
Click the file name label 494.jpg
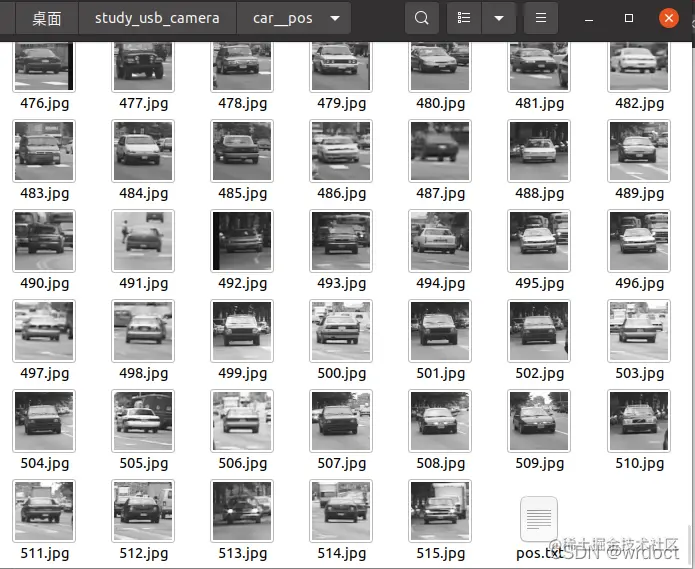(440, 284)
